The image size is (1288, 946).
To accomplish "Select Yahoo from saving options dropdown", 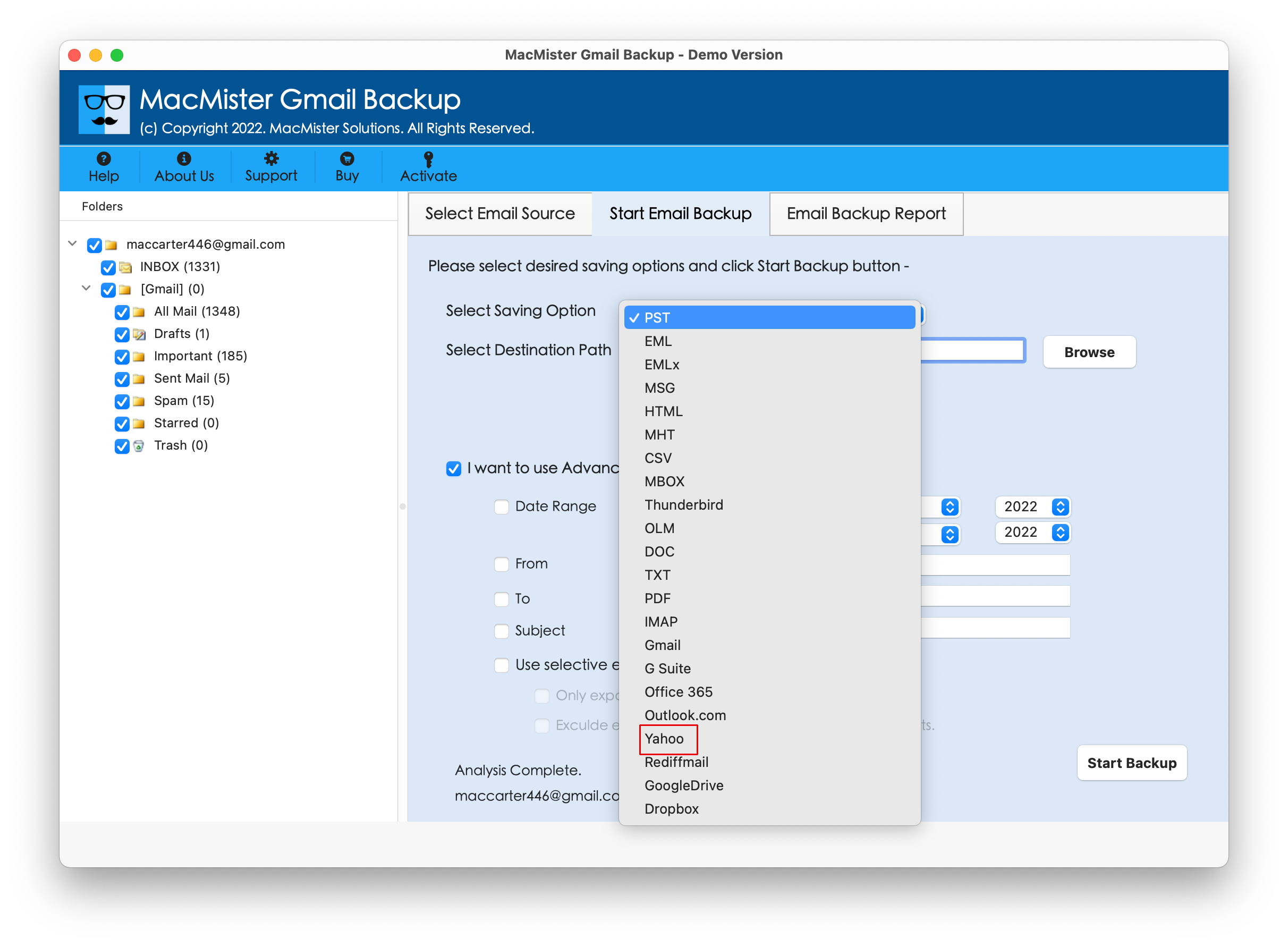I will [x=664, y=739].
